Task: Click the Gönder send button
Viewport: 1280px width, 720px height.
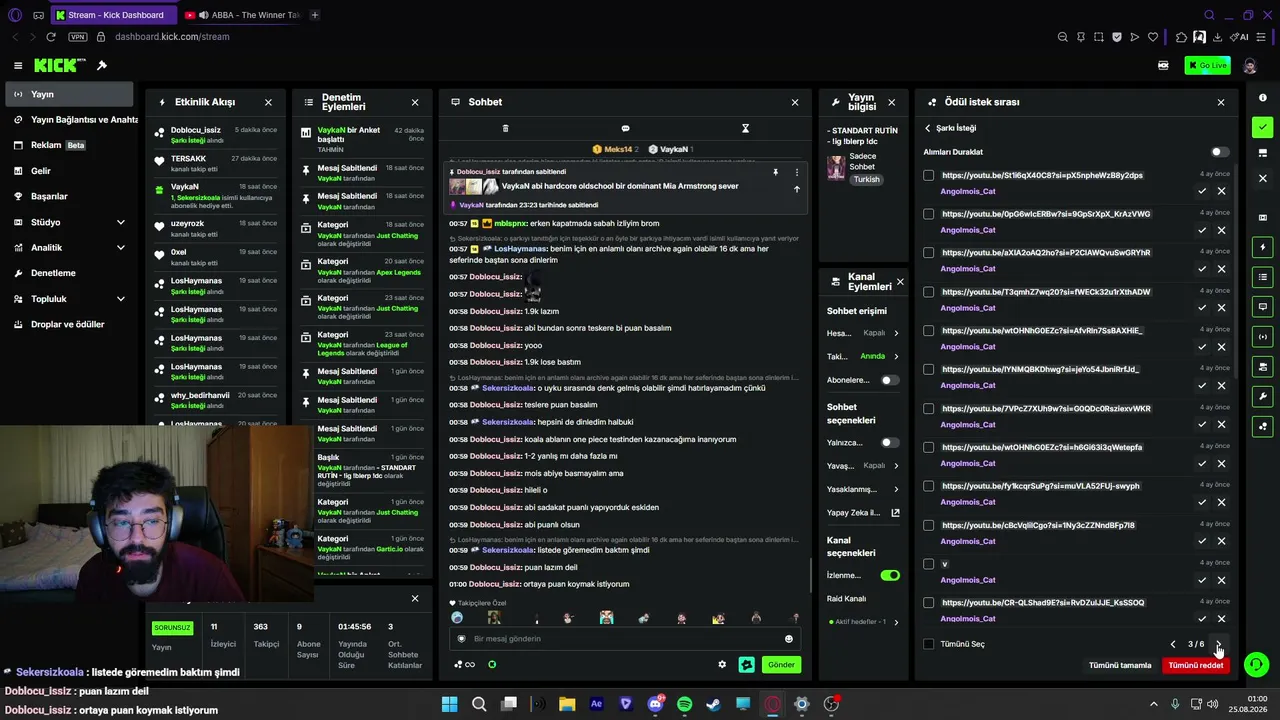Action: [x=781, y=664]
